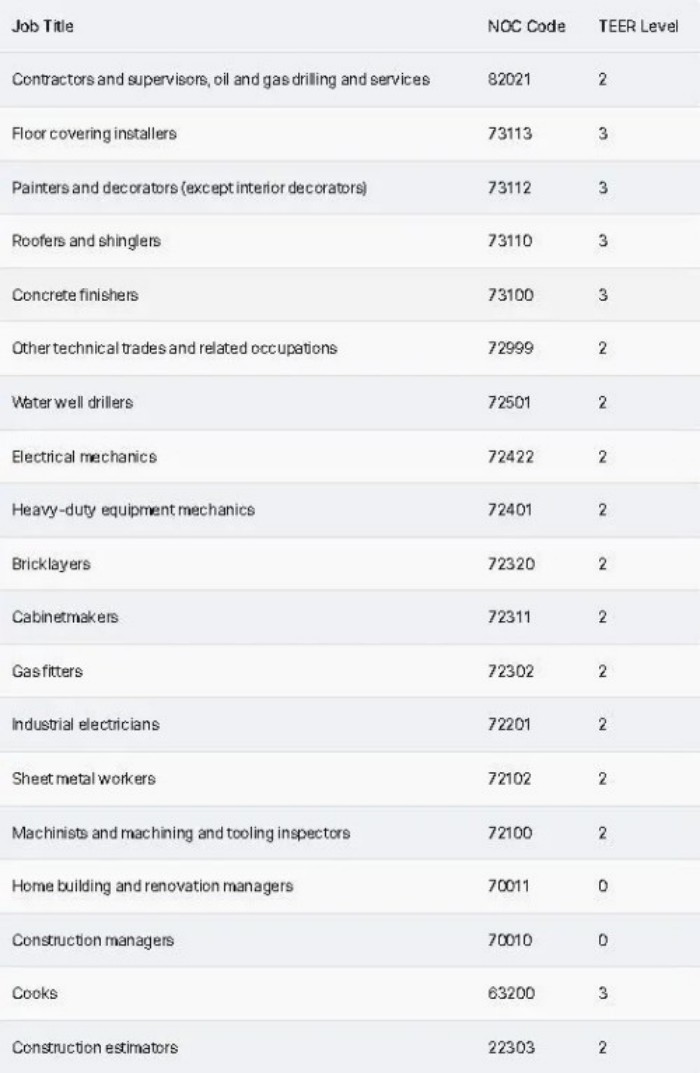The image size is (700, 1073).
Task: Click NOC code 82021
Action: tap(505, 80)
